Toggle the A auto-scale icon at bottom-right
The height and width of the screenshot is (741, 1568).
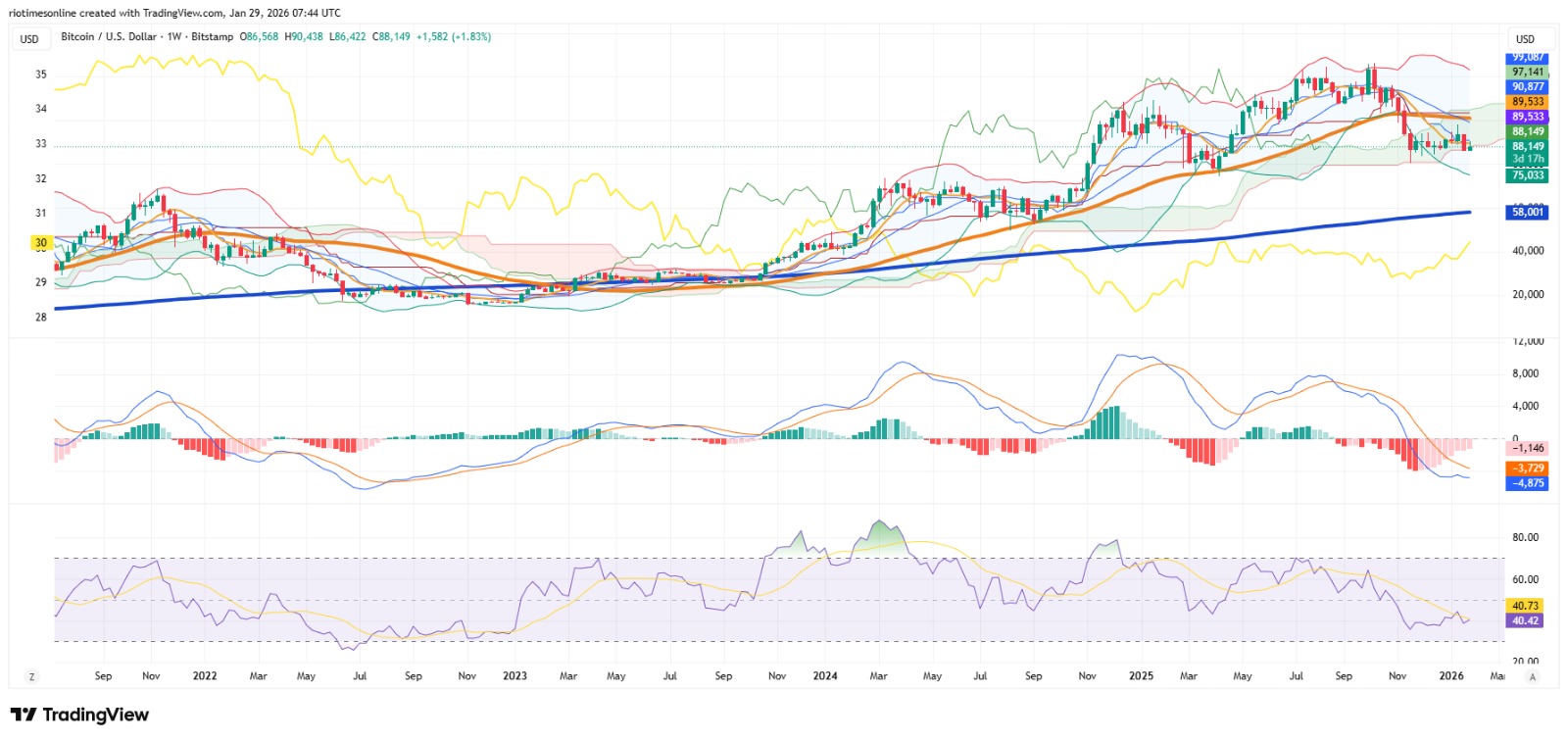(x=1533, y=676)
